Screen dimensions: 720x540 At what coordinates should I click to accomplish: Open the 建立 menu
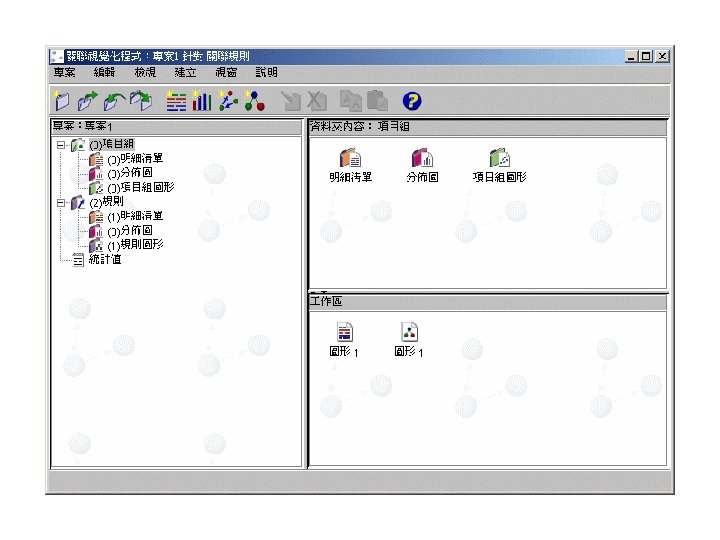185,73
